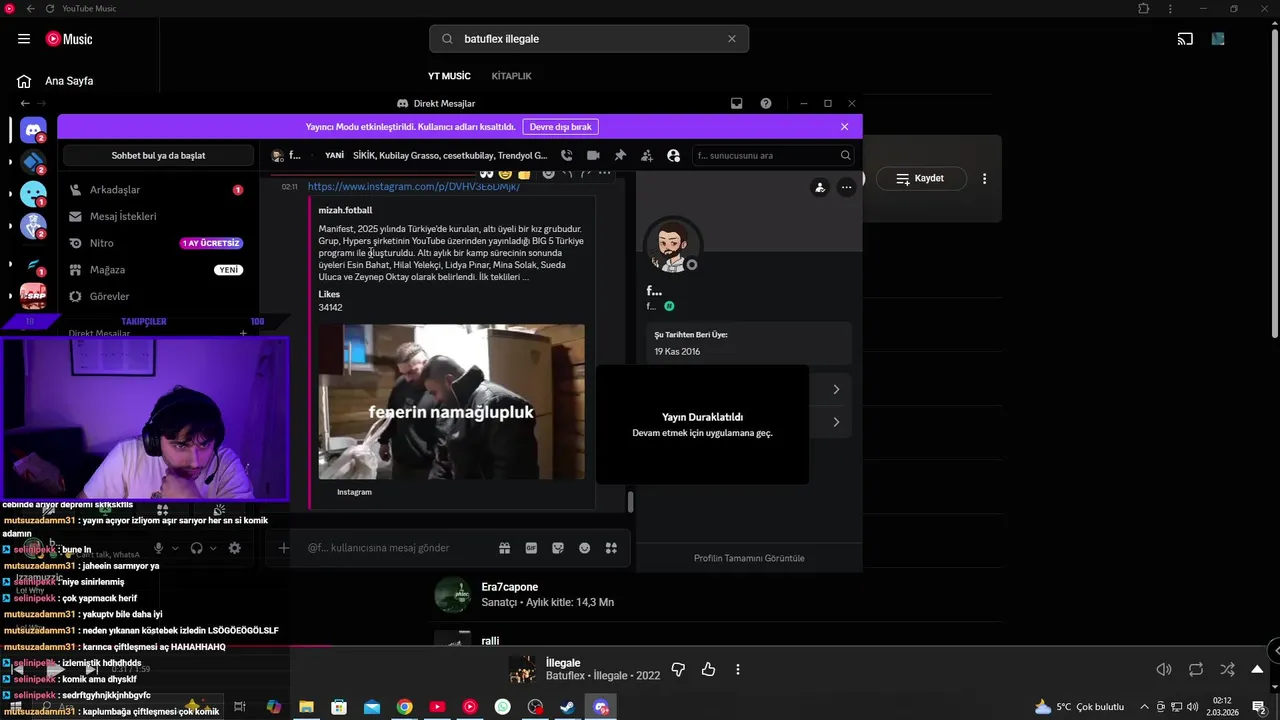Screen dimensions: 1280x720
Task: Search in the Discord conversation
Action: [x=774, y=156]
